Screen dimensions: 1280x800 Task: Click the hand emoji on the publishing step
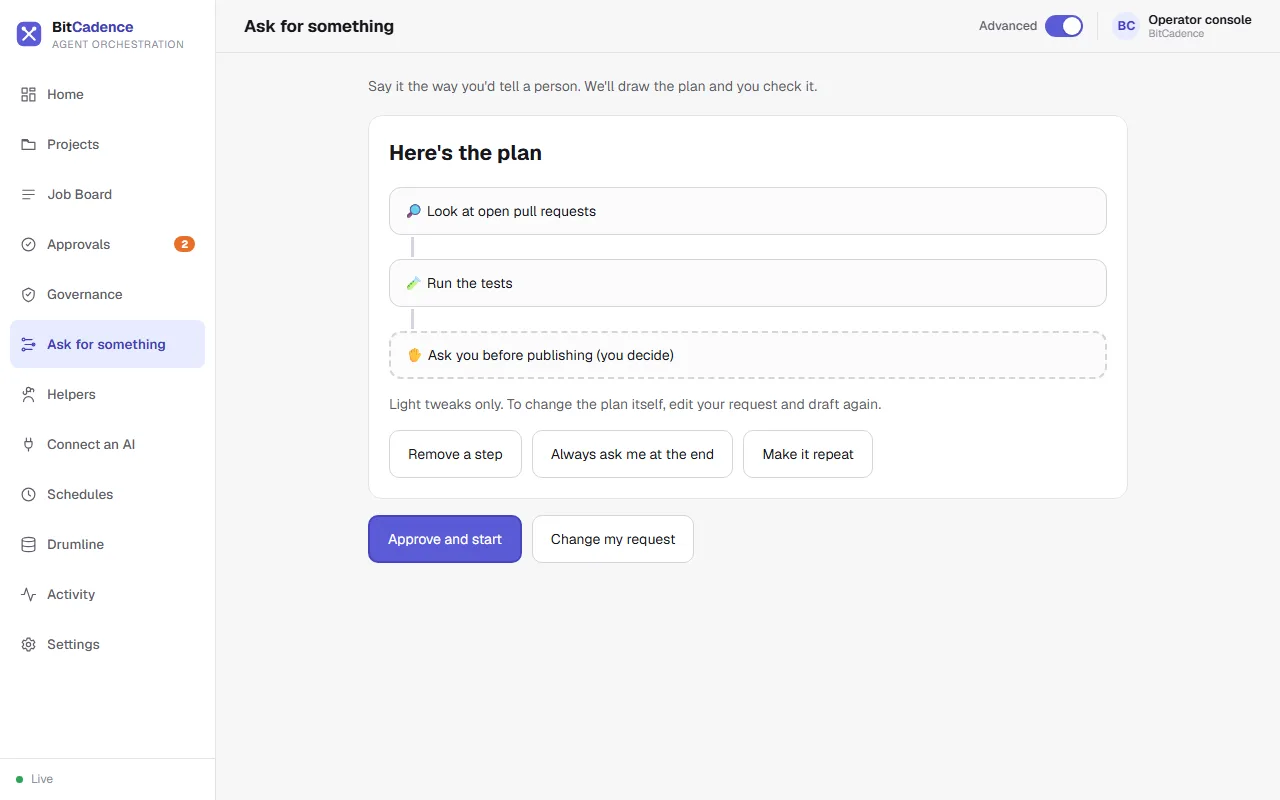[x=415, y=355]
